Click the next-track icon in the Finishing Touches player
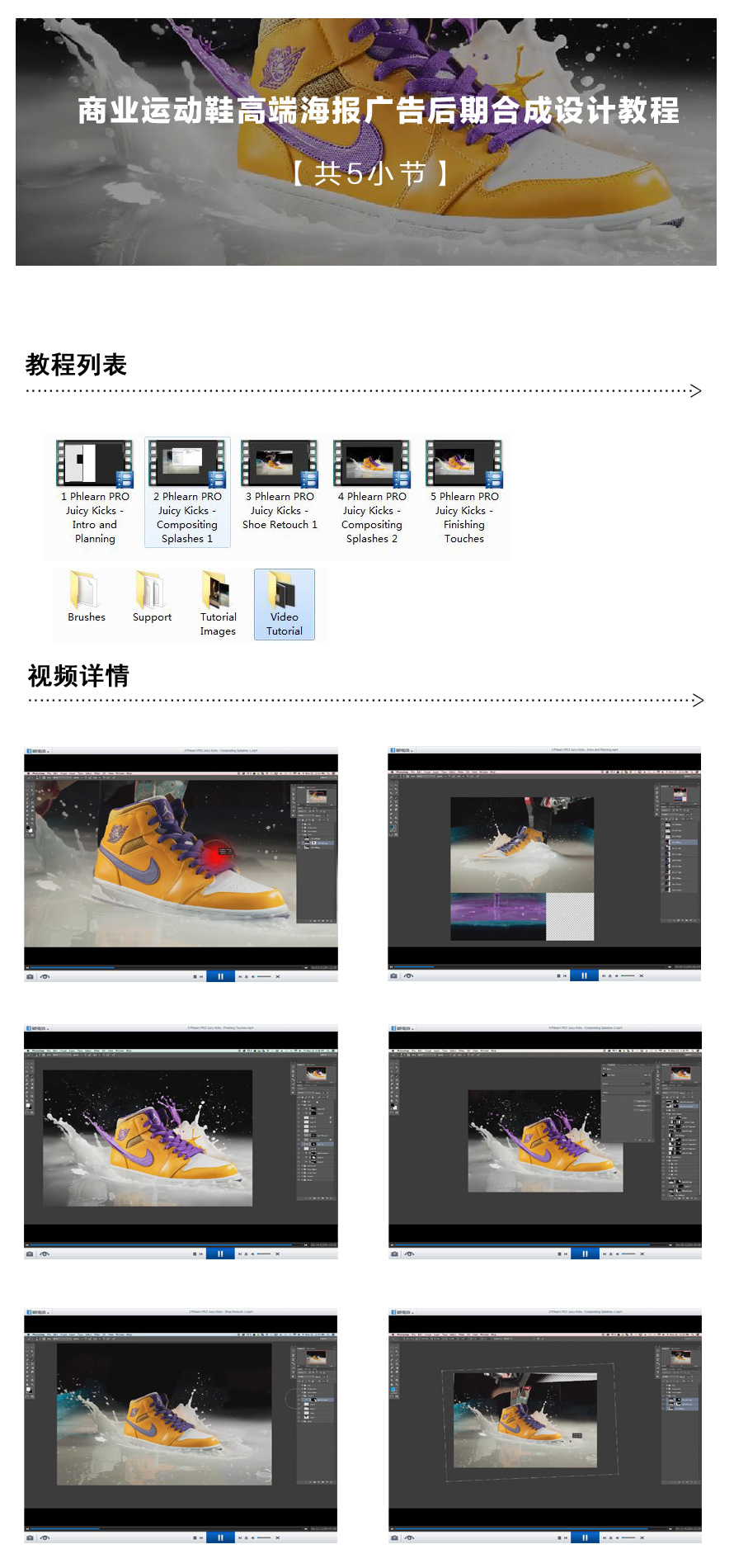Screen dimensions: 734x1568 240,1254
